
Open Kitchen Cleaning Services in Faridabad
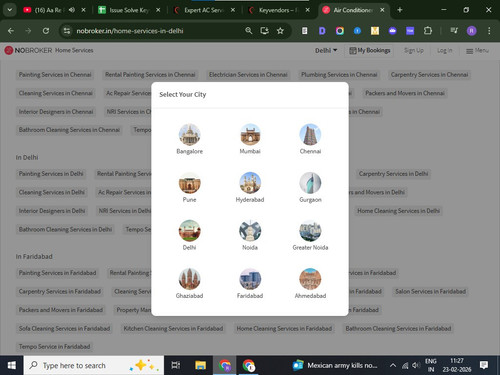click(x=173, y=328)
